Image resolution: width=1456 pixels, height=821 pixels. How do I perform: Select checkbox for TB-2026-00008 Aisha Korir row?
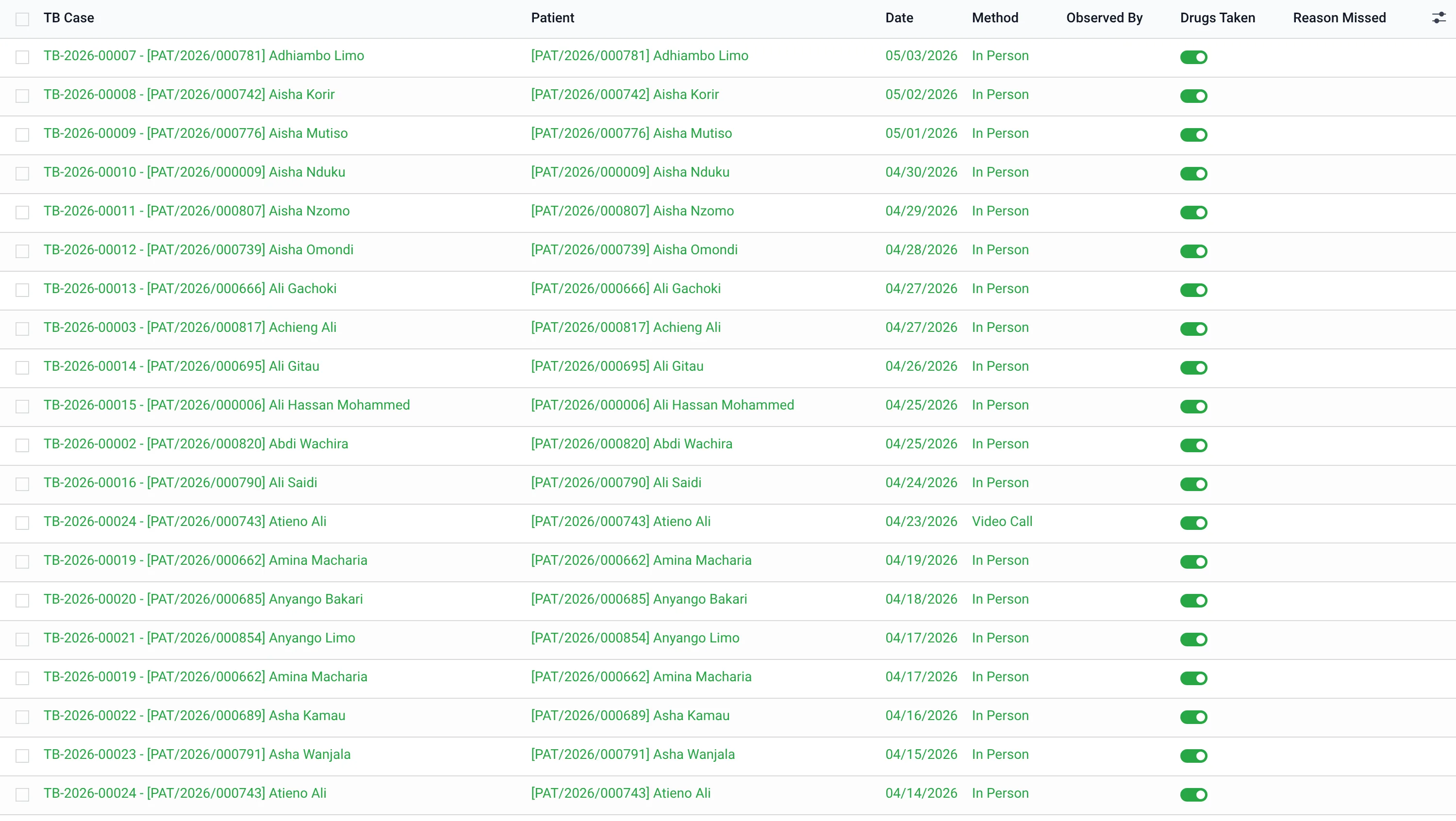pos(22,96)
